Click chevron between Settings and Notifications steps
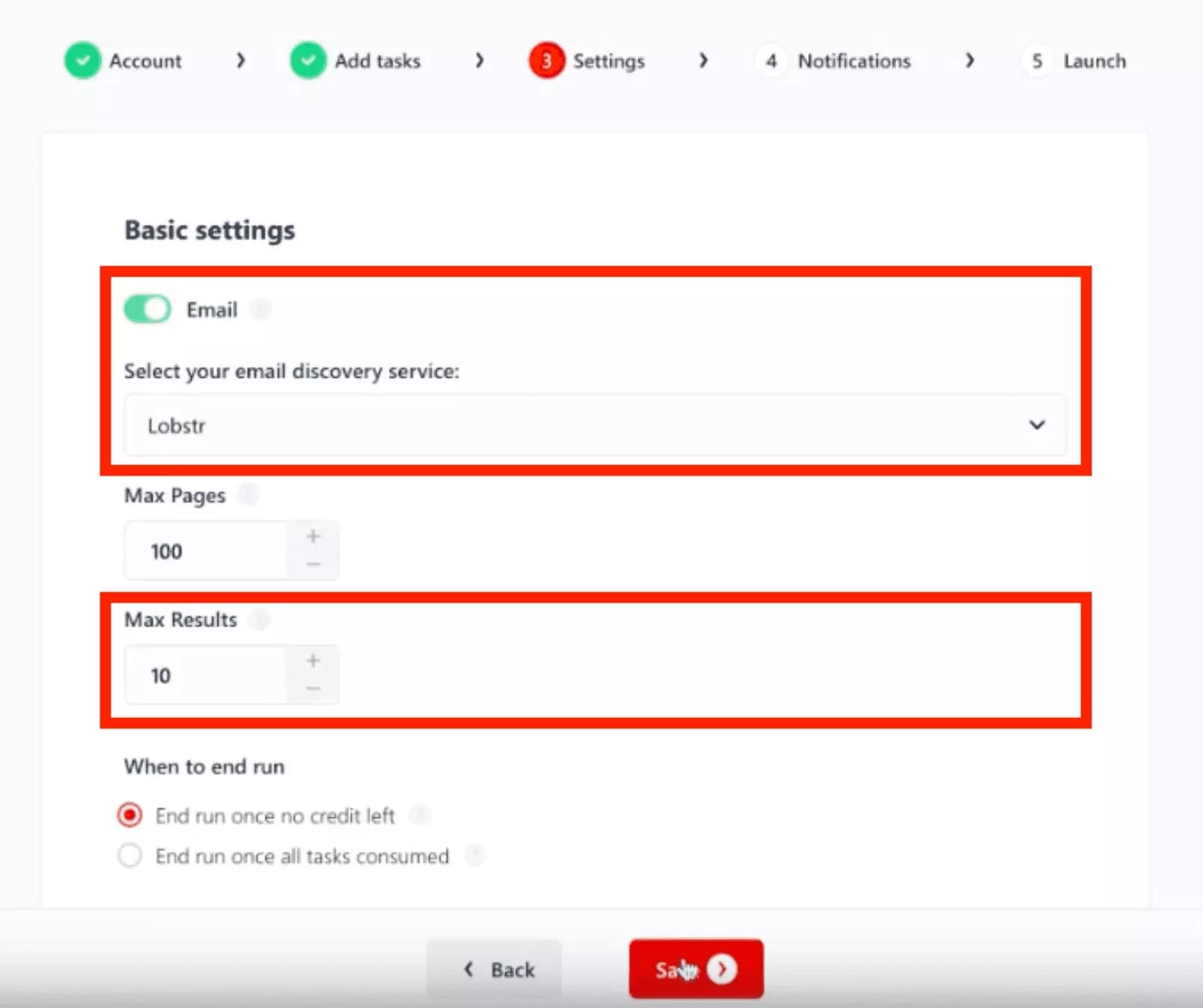The height and width of the screenshot is (1008, 1203). point(703,61)
